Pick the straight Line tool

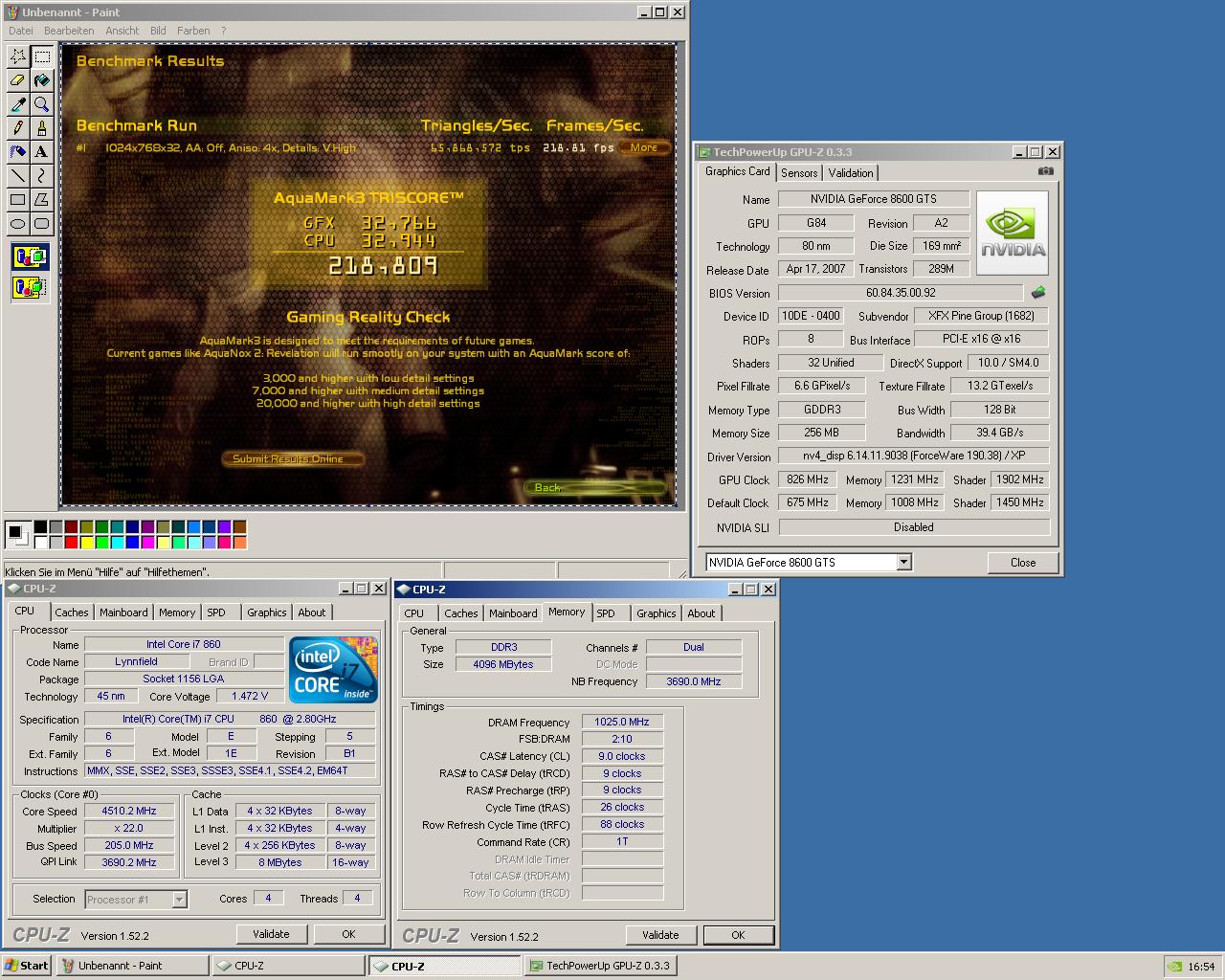point(18,176)
